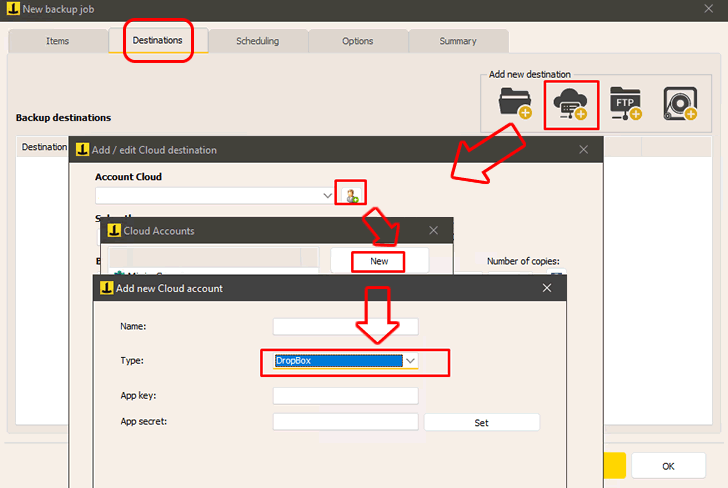Add a new cloud destination
Image resolution: width=728 pixels, height=488 pixels.
coord(571,104)
